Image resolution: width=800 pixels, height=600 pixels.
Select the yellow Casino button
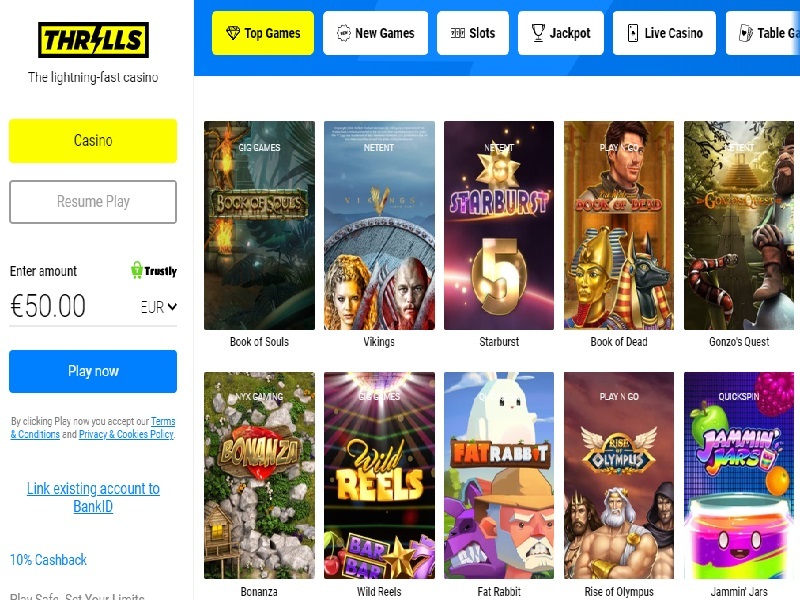tap(93, 141)
